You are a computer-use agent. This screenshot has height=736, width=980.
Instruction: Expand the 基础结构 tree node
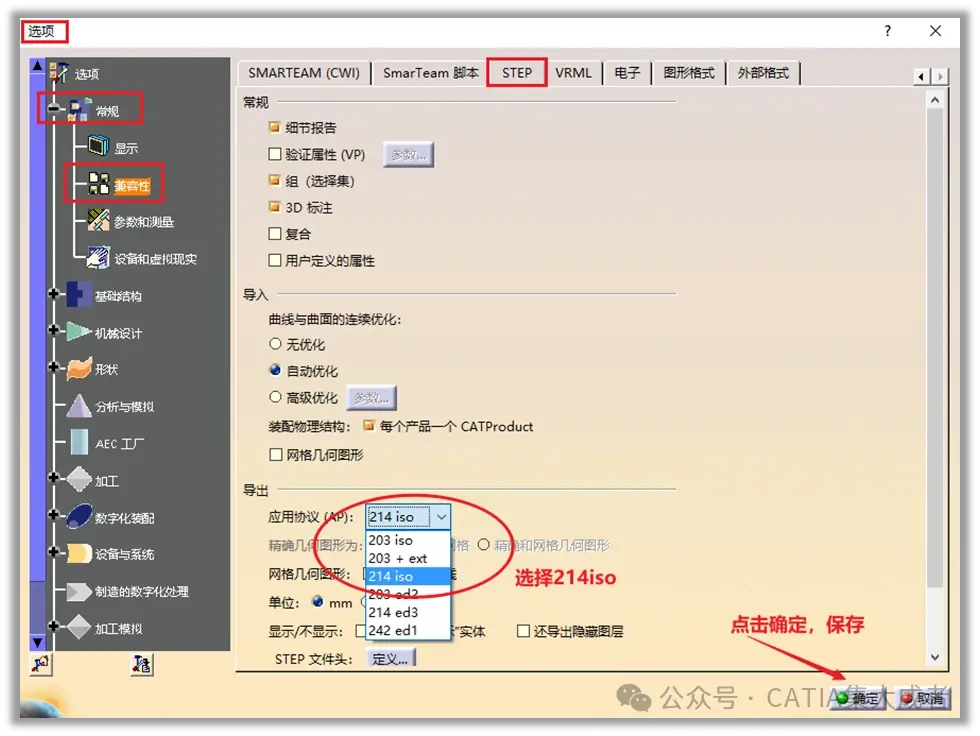click(54, 294)
